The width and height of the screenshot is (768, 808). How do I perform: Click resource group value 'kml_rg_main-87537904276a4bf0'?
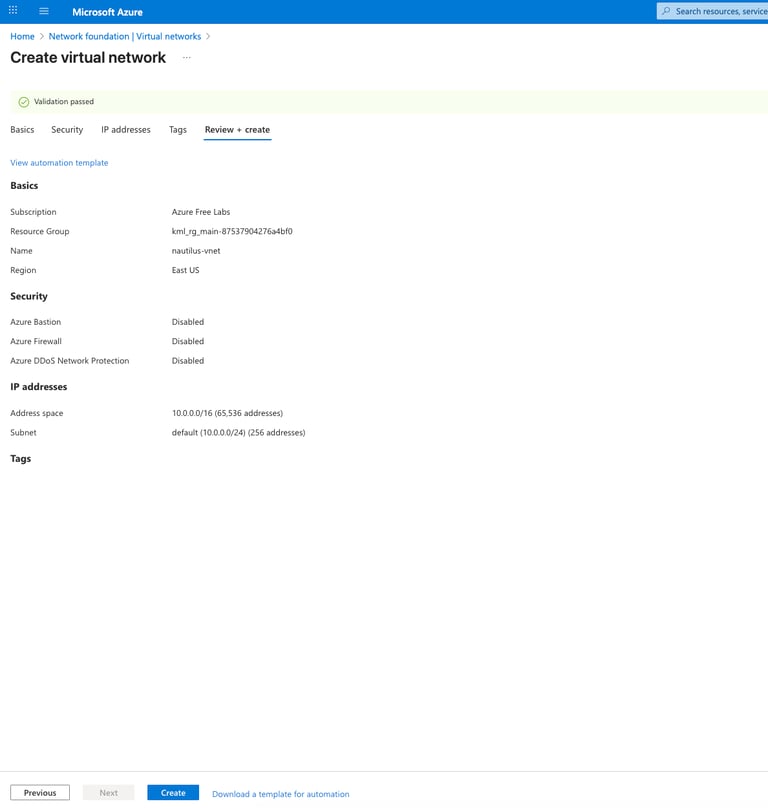232,231
